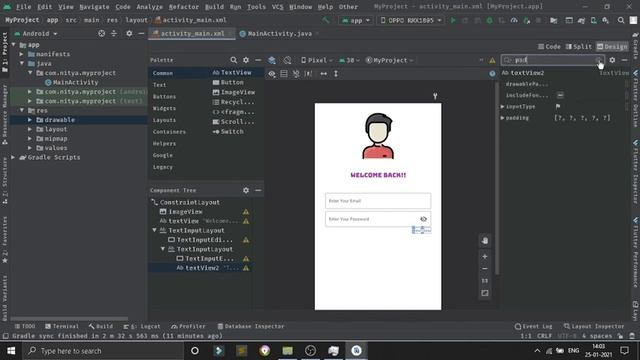This screenshot has width=640, height=360.
Task: Open the Logcat tool window
Action: click(142, 326)
